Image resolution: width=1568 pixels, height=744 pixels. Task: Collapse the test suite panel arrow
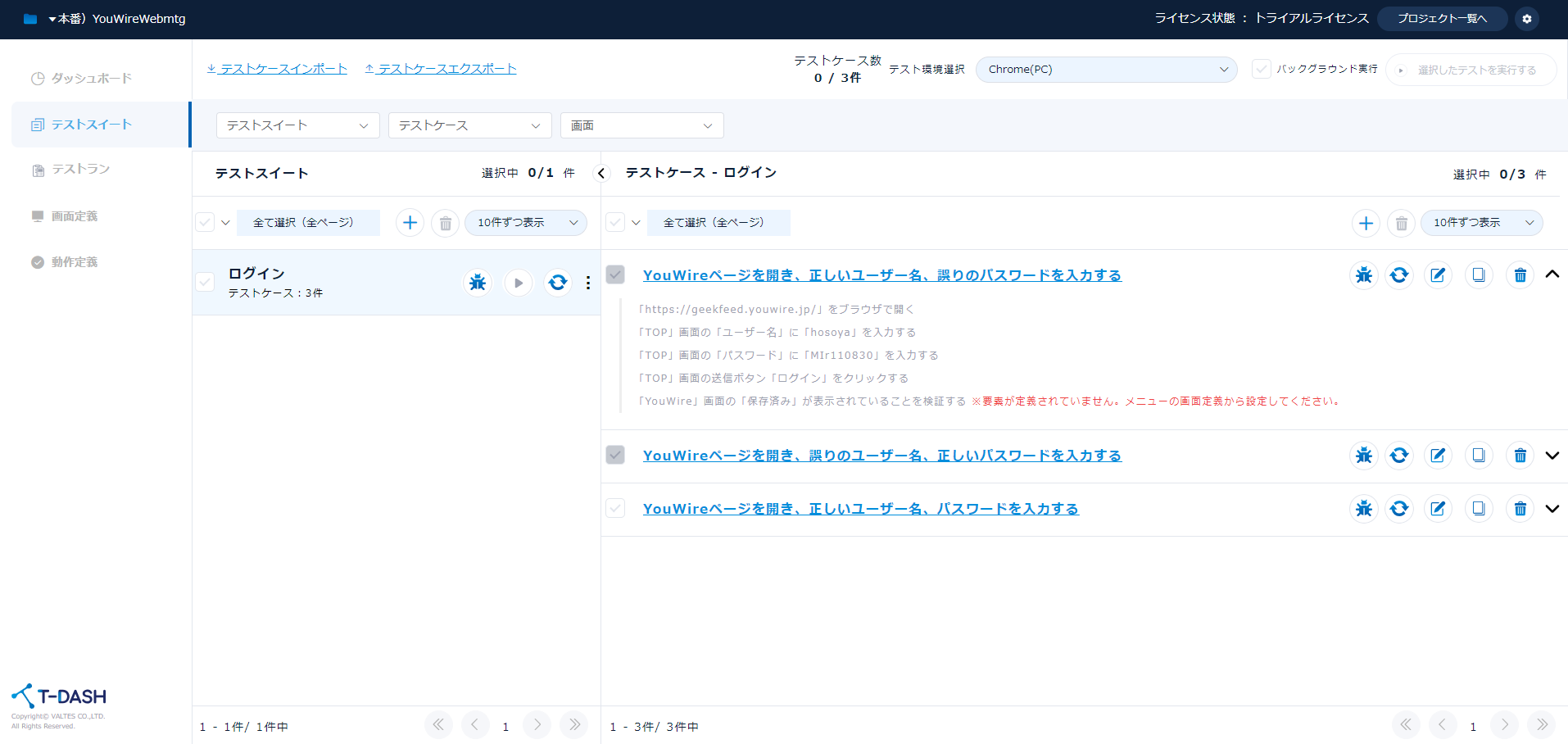tap(601, 174)
